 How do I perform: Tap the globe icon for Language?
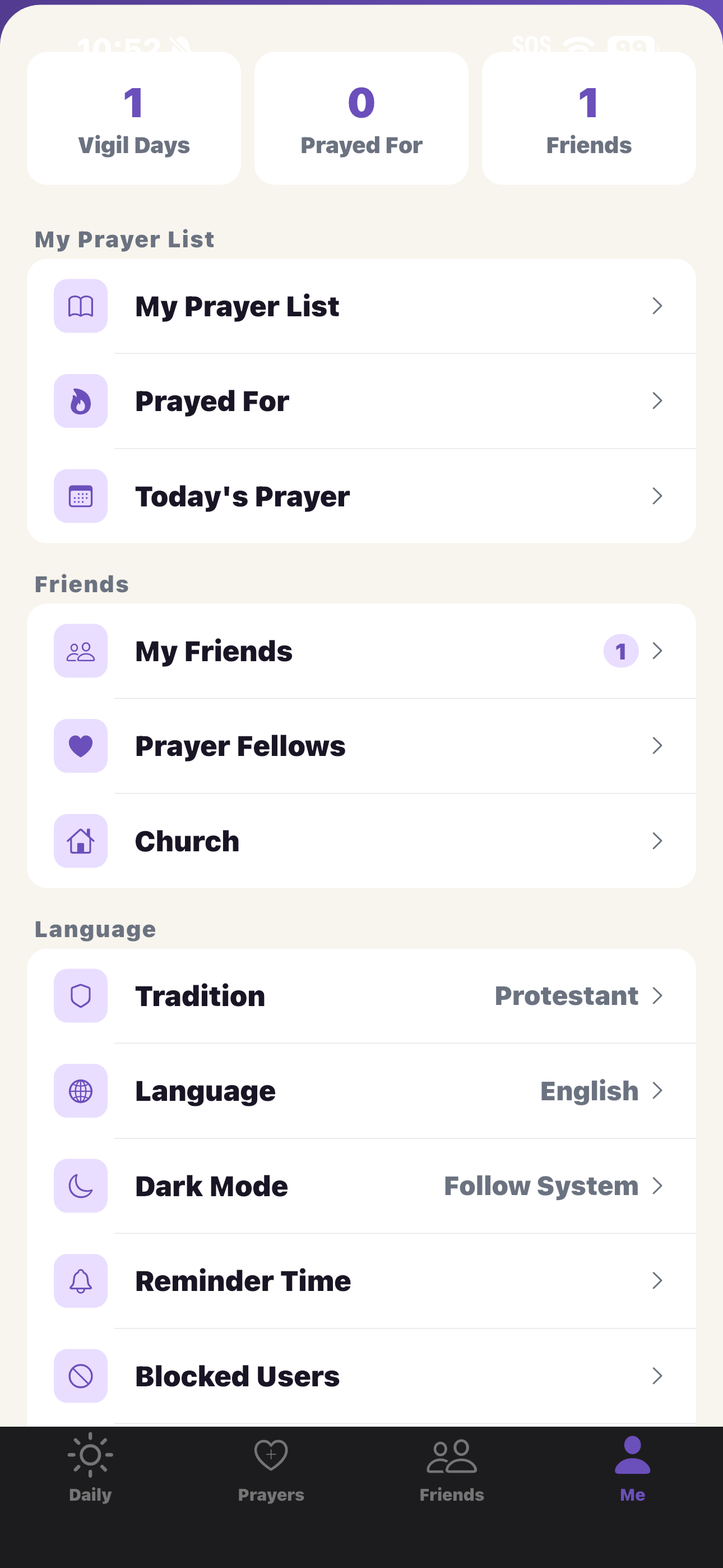[80, 1091]
